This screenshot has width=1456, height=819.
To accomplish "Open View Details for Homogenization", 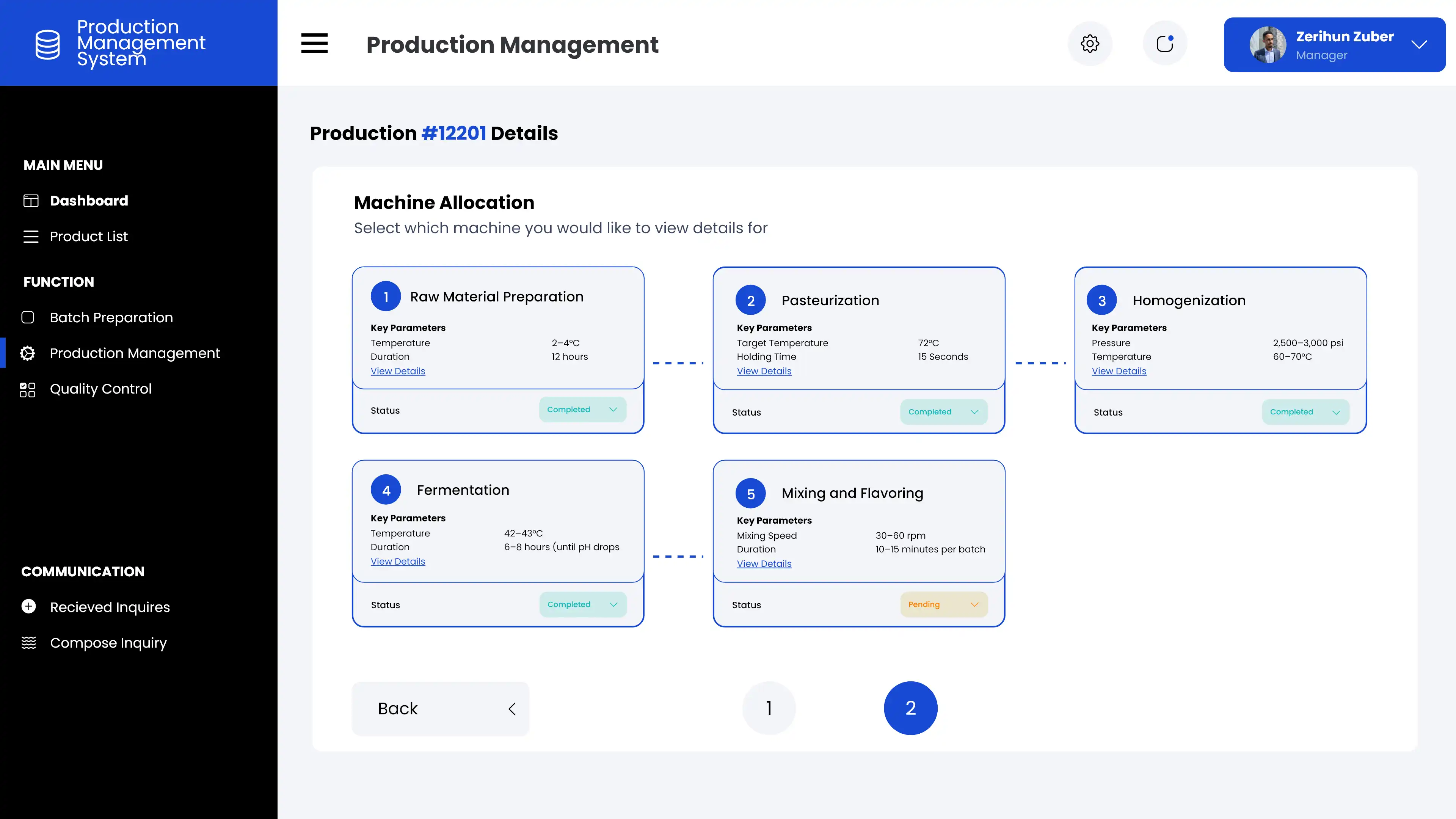I will [x=1119, y=371].
